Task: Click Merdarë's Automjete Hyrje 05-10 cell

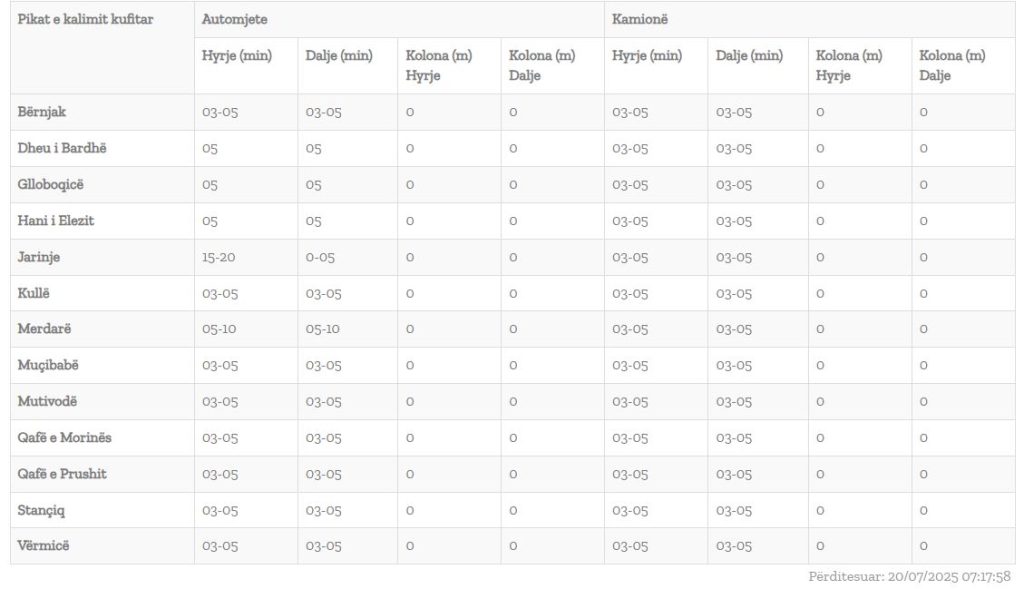Action: click(x=219, y=329)
